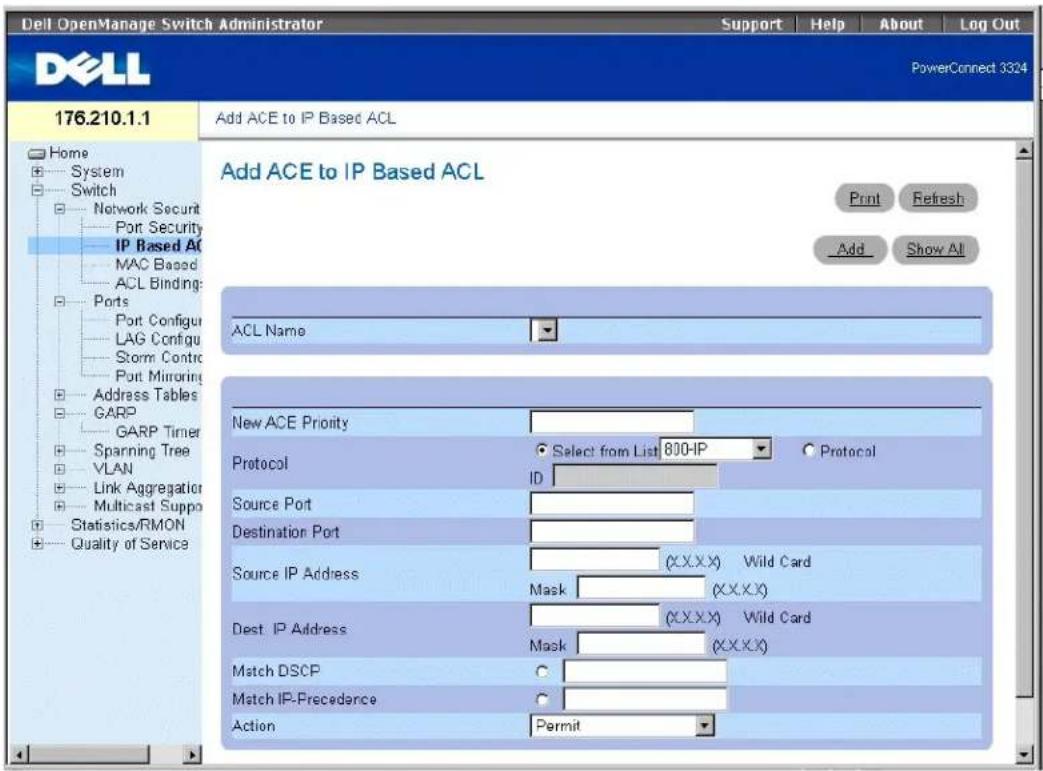
Task: Click the tree pane horizontal scrollbar thumb
Action: coord(88,755)
